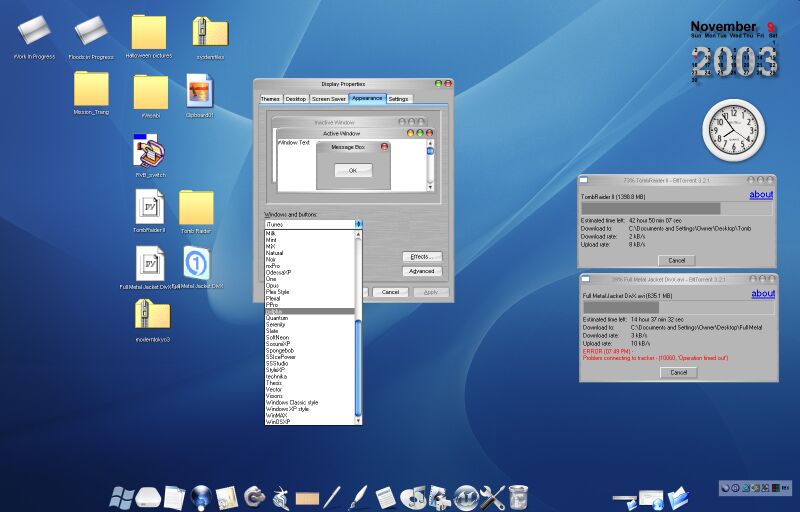Select the Clipboard01 image file icon
The height and width of the screenshot is (512, 800).
199,90
